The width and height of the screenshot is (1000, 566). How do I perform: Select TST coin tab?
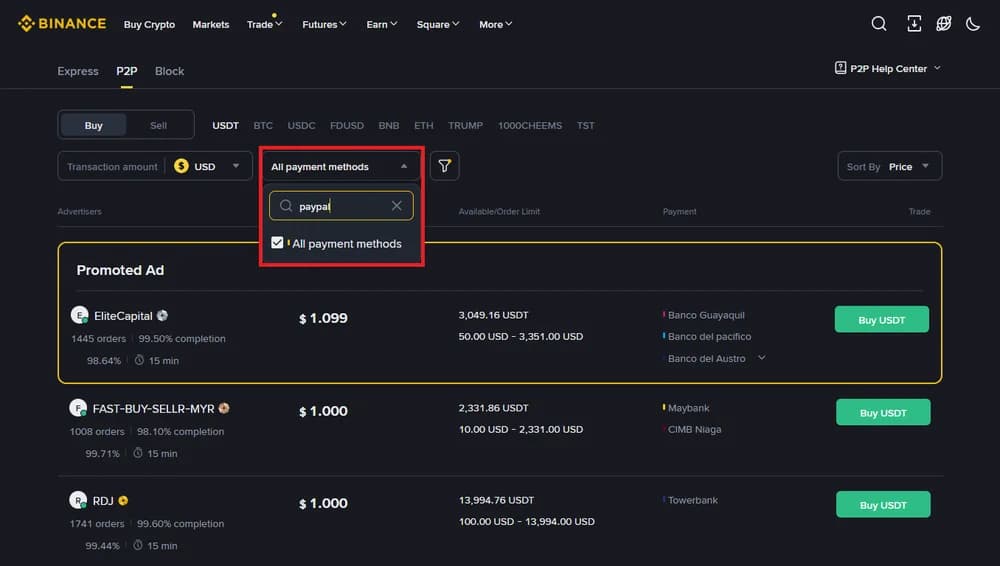585,125
